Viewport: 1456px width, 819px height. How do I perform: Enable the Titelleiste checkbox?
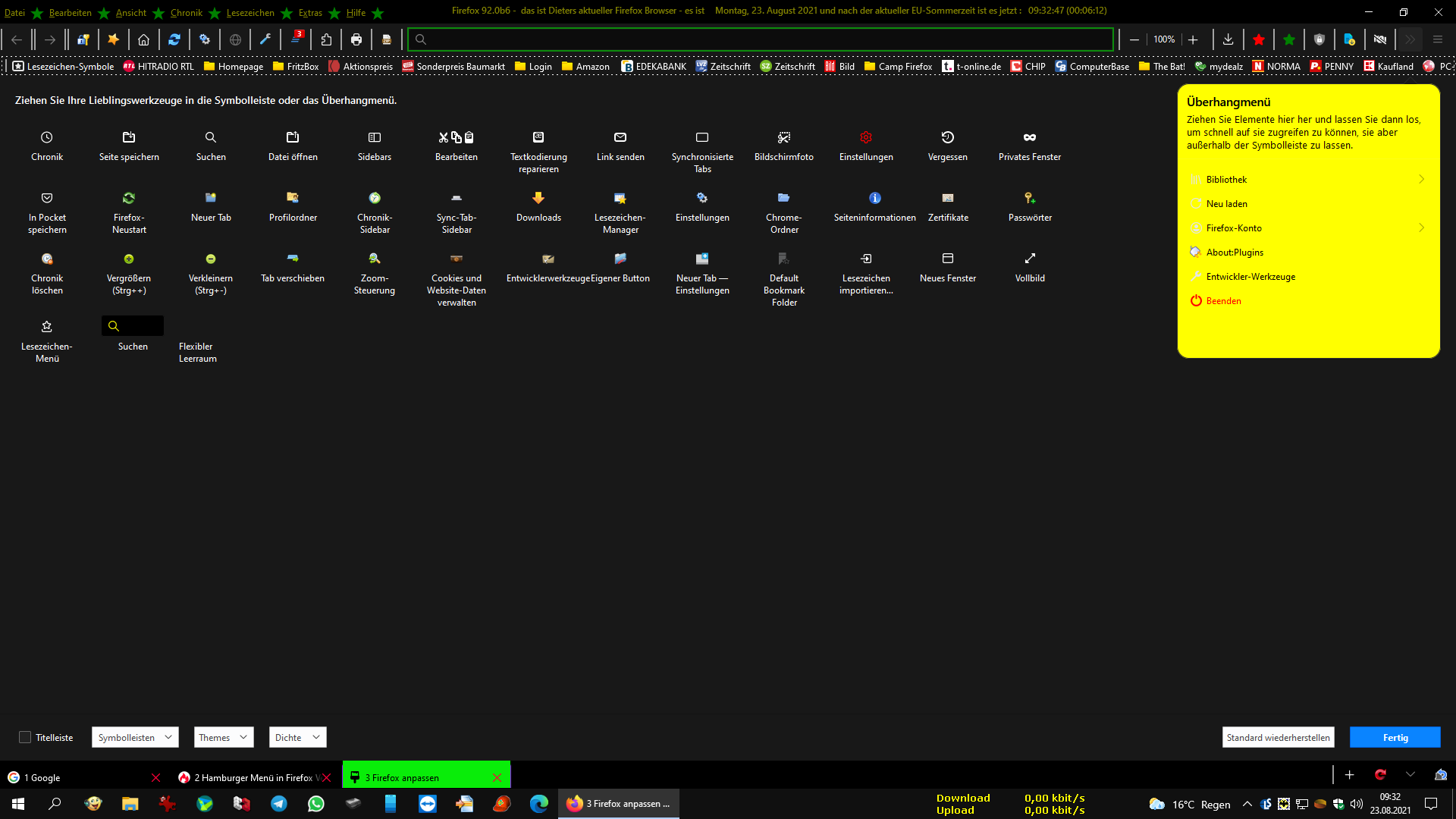click(25, 737)
